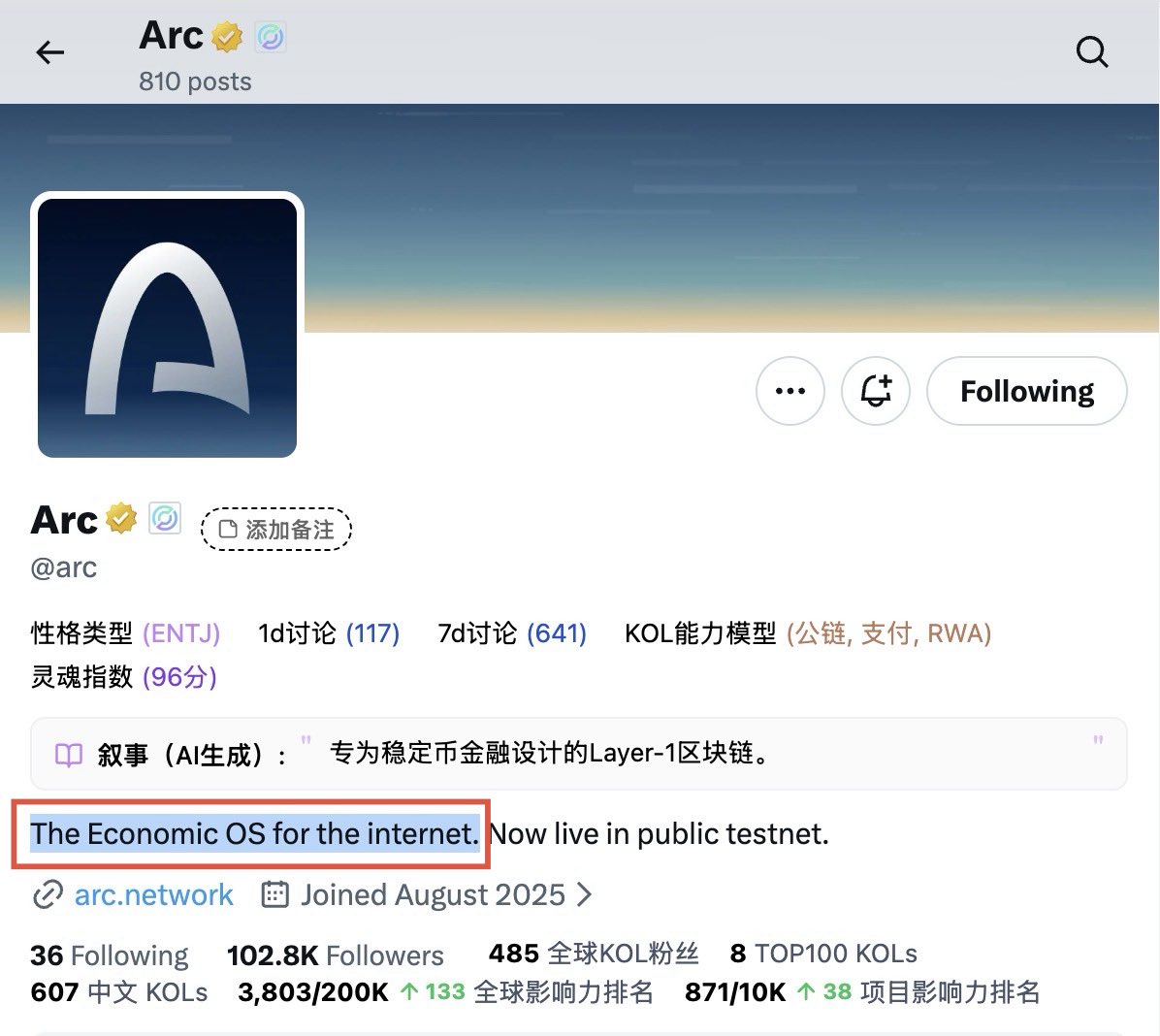Open search with the magnifier icon

click(1092, 52)
